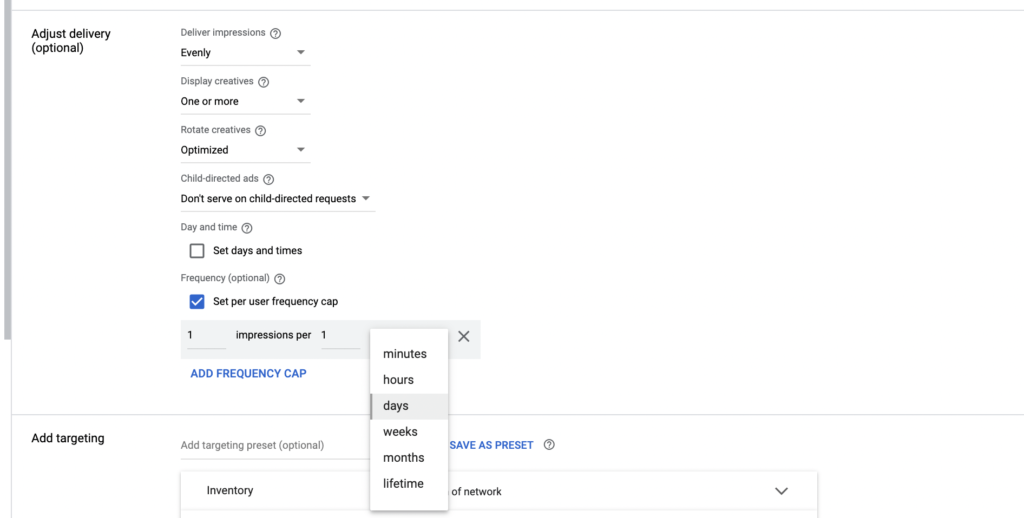Click help icon next to Frequency (optional)

(280, 279)
